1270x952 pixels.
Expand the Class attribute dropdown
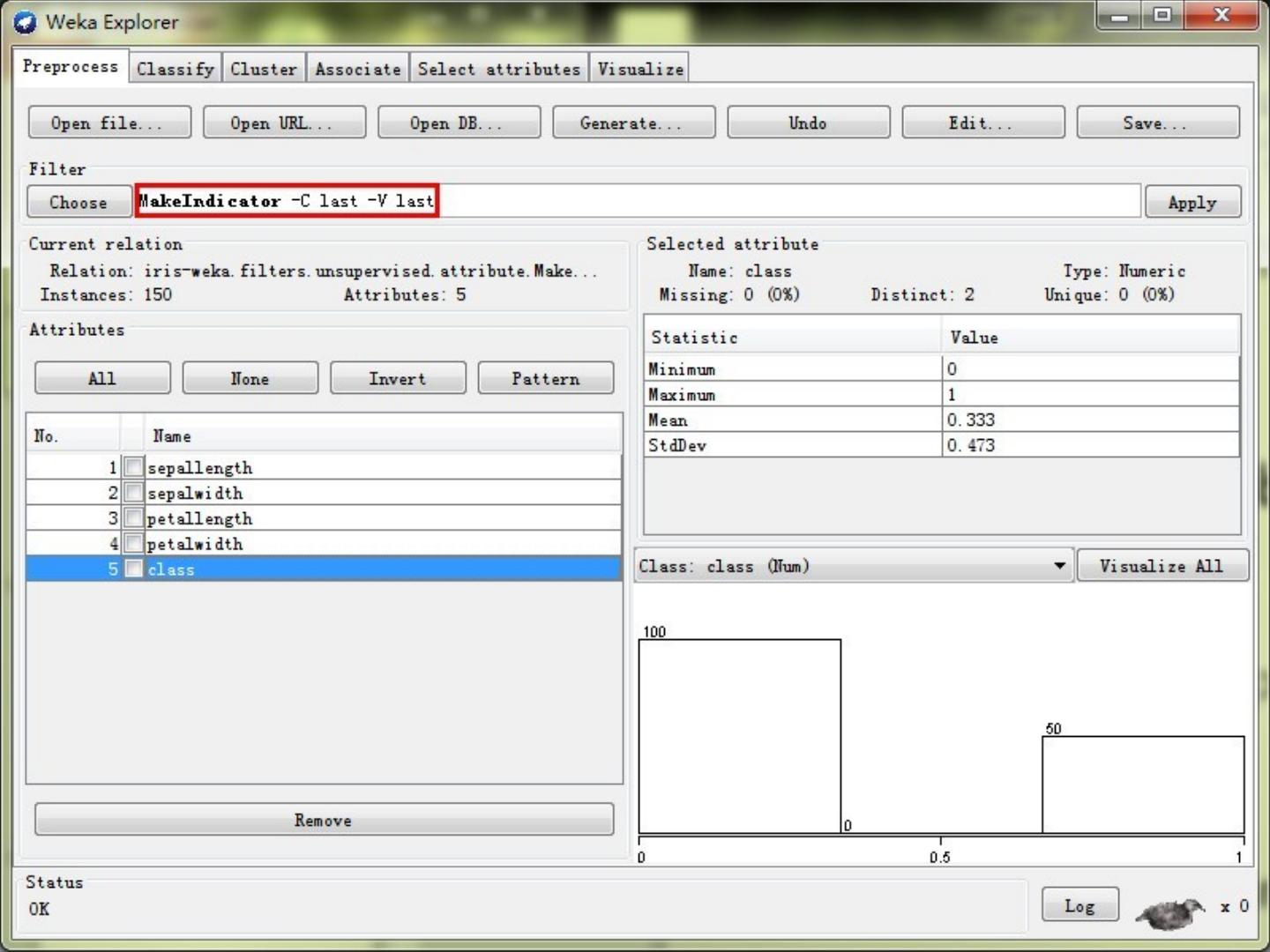1059,566
